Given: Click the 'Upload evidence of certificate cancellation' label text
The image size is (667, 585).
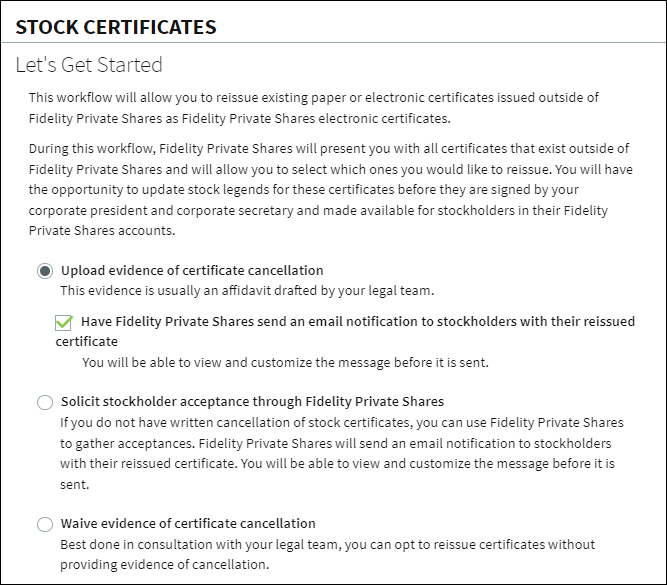Looking at the screenshot, I should (192, 271).
